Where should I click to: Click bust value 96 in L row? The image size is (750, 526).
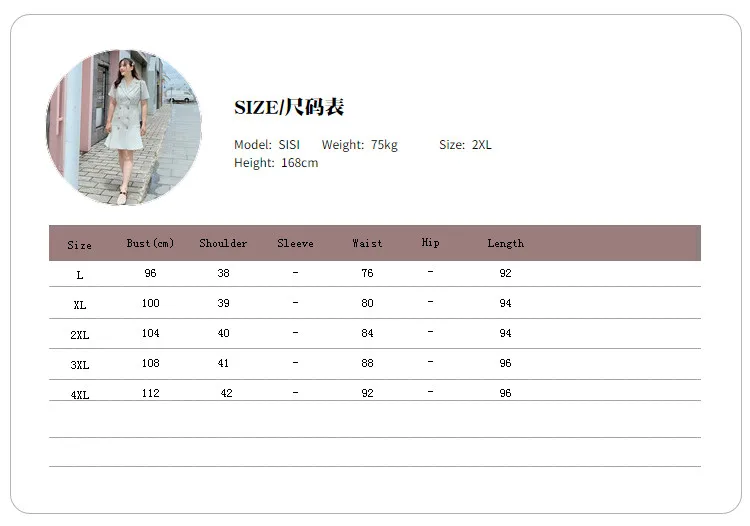150,273
